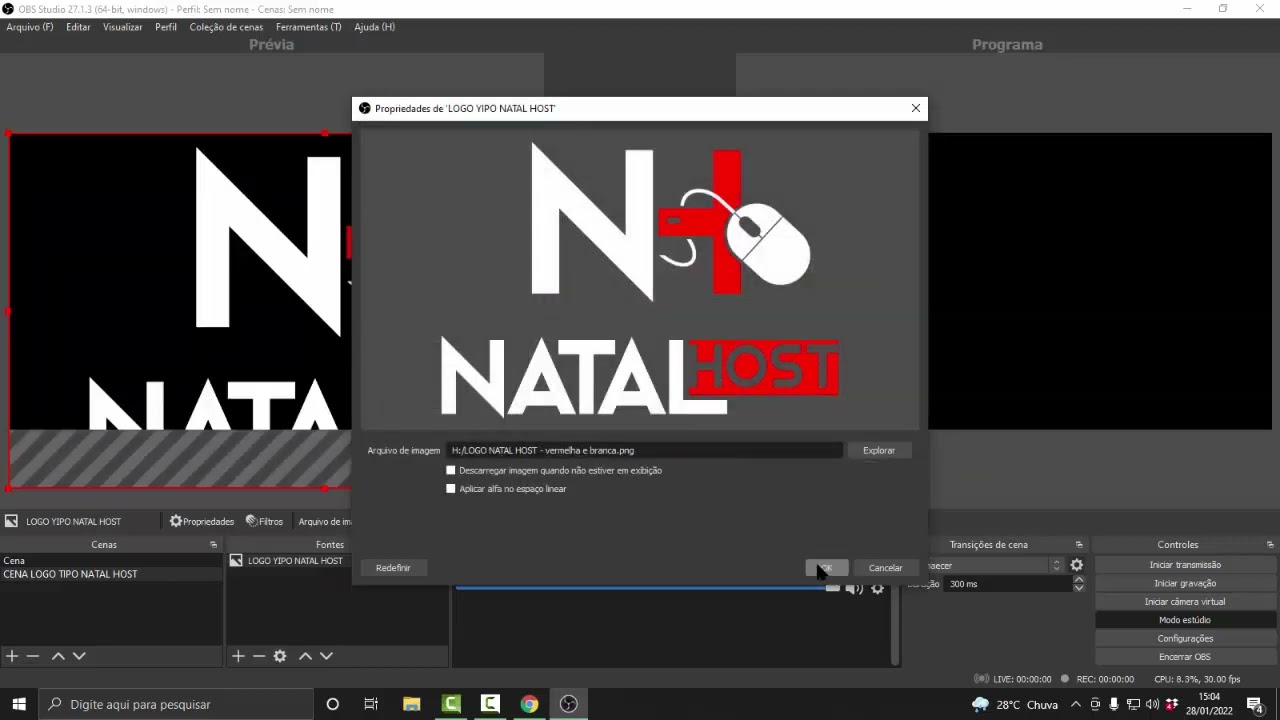This screenshot has height=720, width=1280.
Task: Open the Visualizar menu
Action: pyautogui.click(x=122, y=27)
